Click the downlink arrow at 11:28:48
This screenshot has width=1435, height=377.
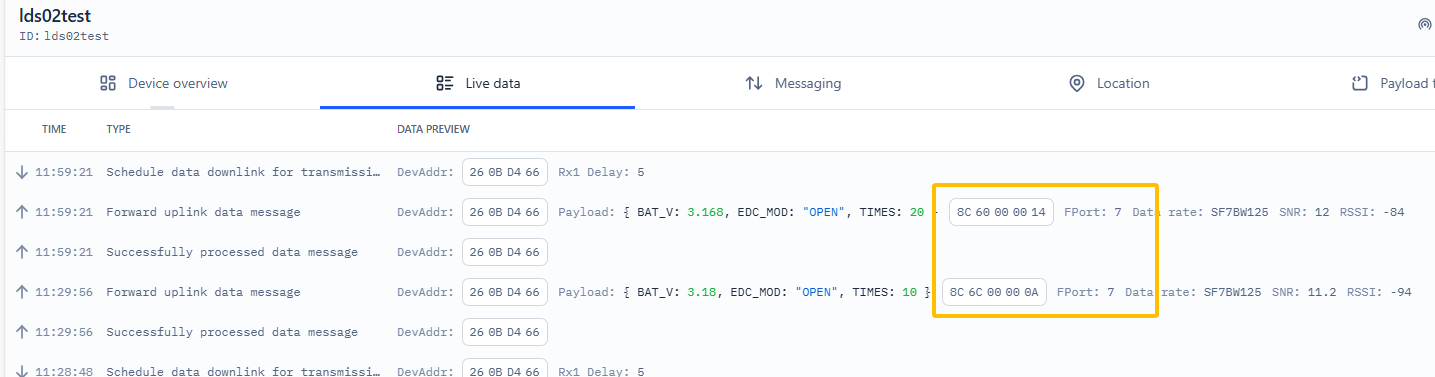[22, 370]
